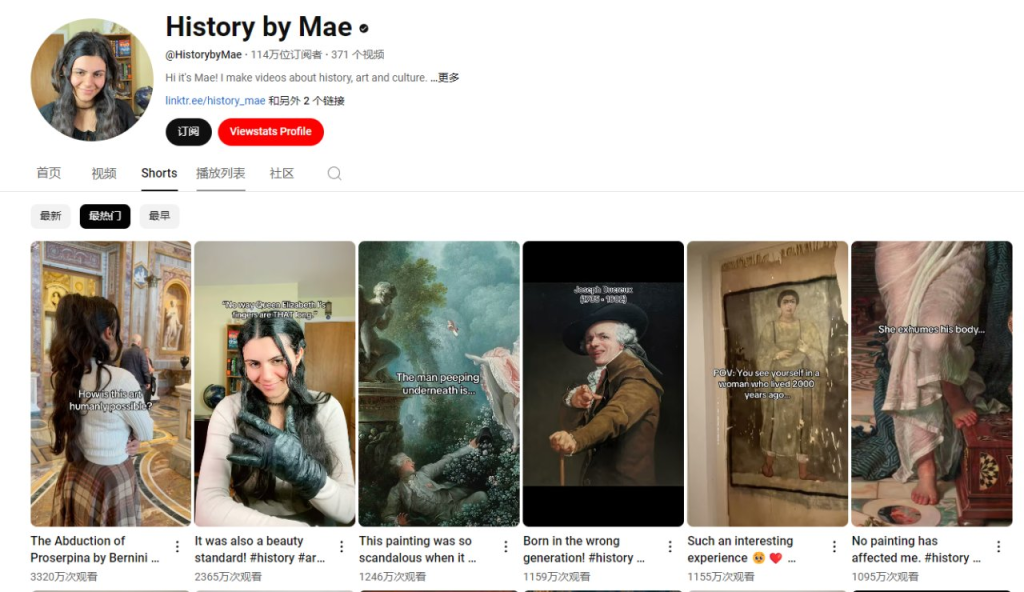Open the Joseph Ducreux short thumbnail
Screen dimensions: 1024x592
(x=603, y=384)
